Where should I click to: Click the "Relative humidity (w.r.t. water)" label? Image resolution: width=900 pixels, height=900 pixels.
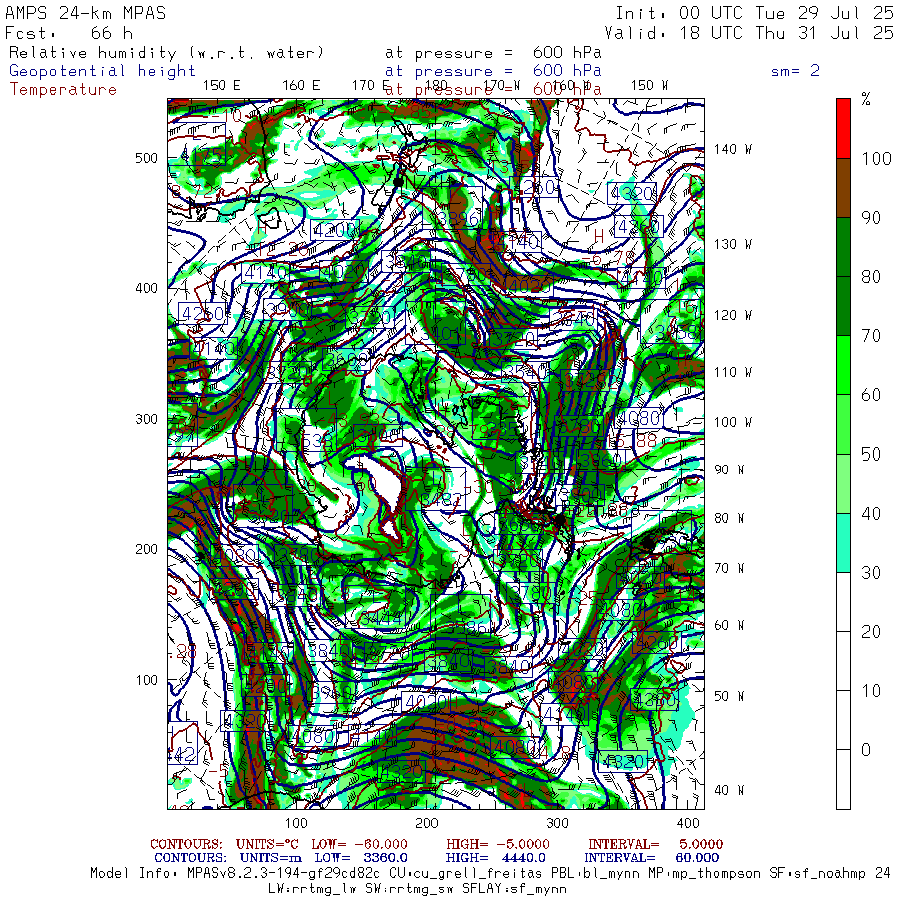166,53
